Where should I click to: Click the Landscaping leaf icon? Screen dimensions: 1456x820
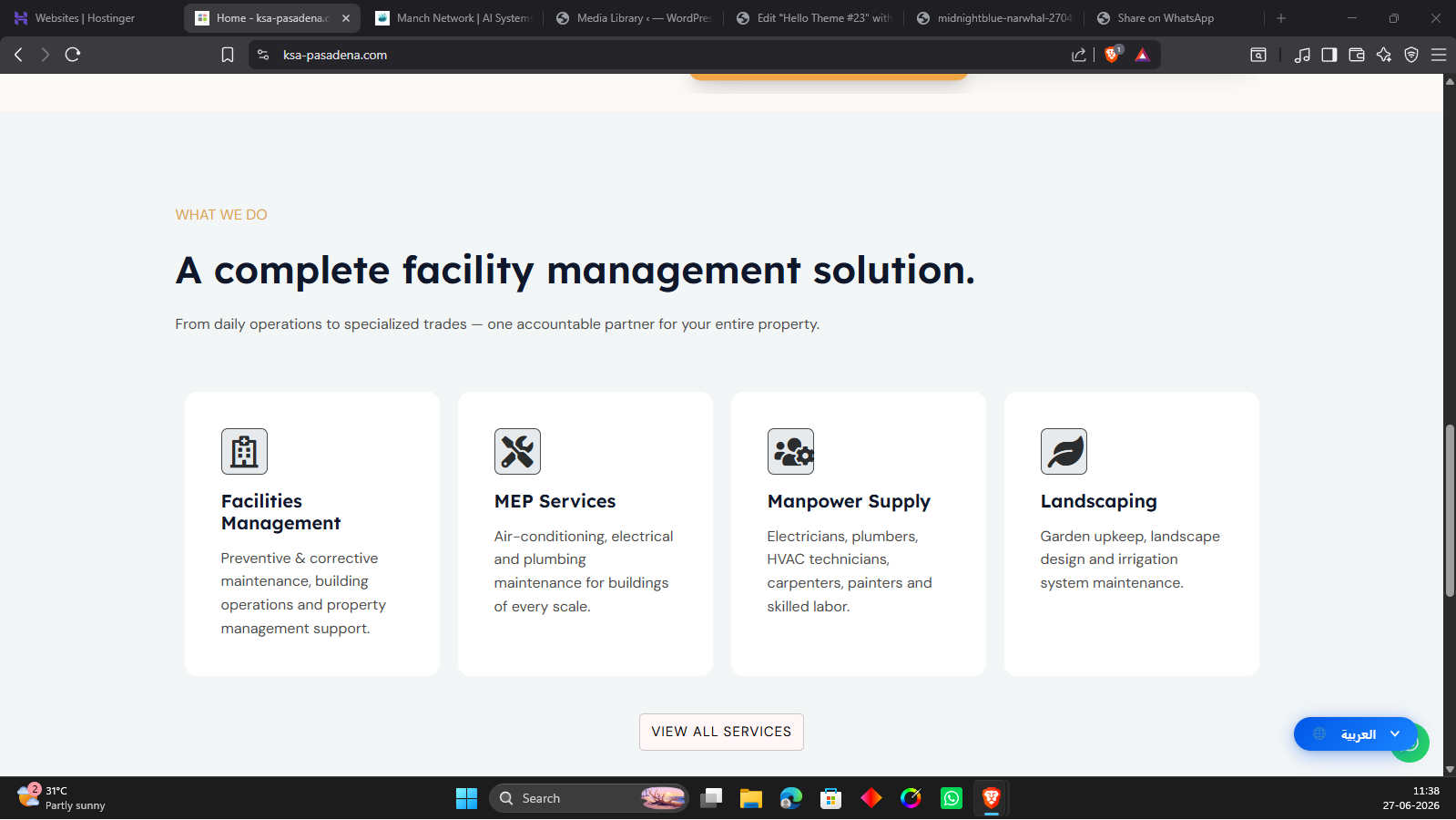pos(1064,451)
